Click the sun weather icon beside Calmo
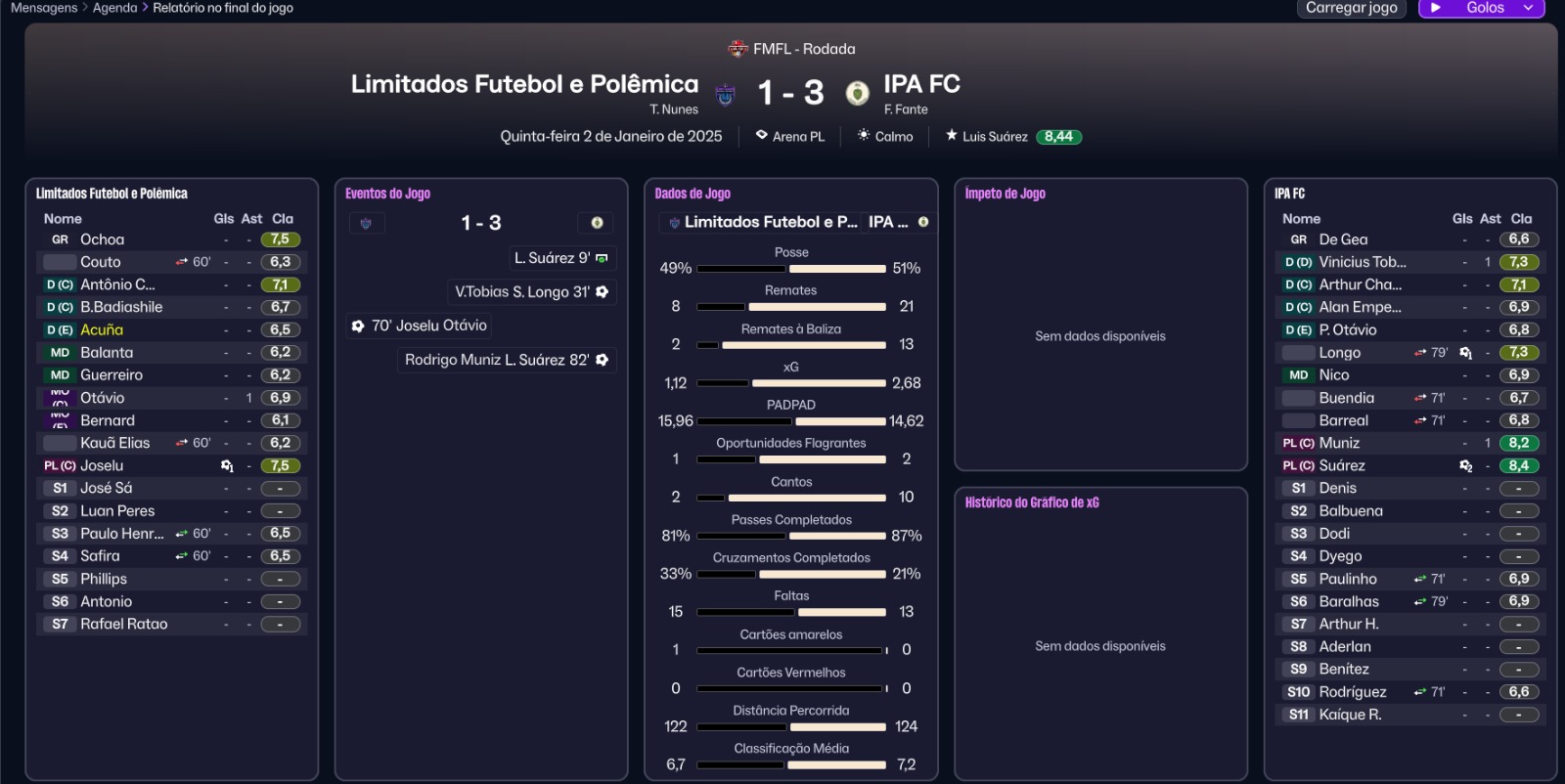This screenshot has height=784, width=1565. [x=864, y=136]
